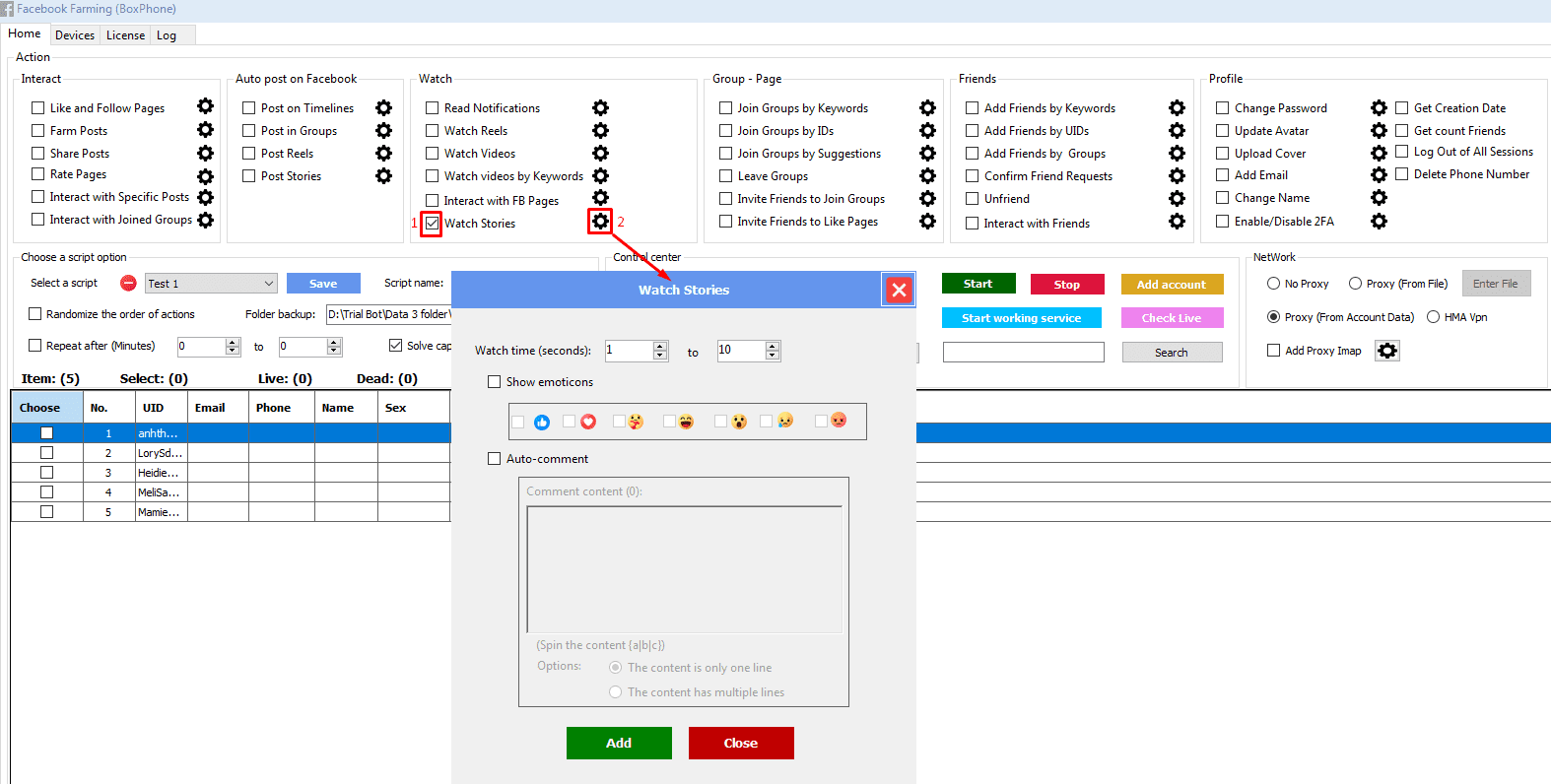The width and height of the screenshot is (1551, 784).
Task: Select Proxy (From File) radio option
Action: click(x=1356, y=284)
